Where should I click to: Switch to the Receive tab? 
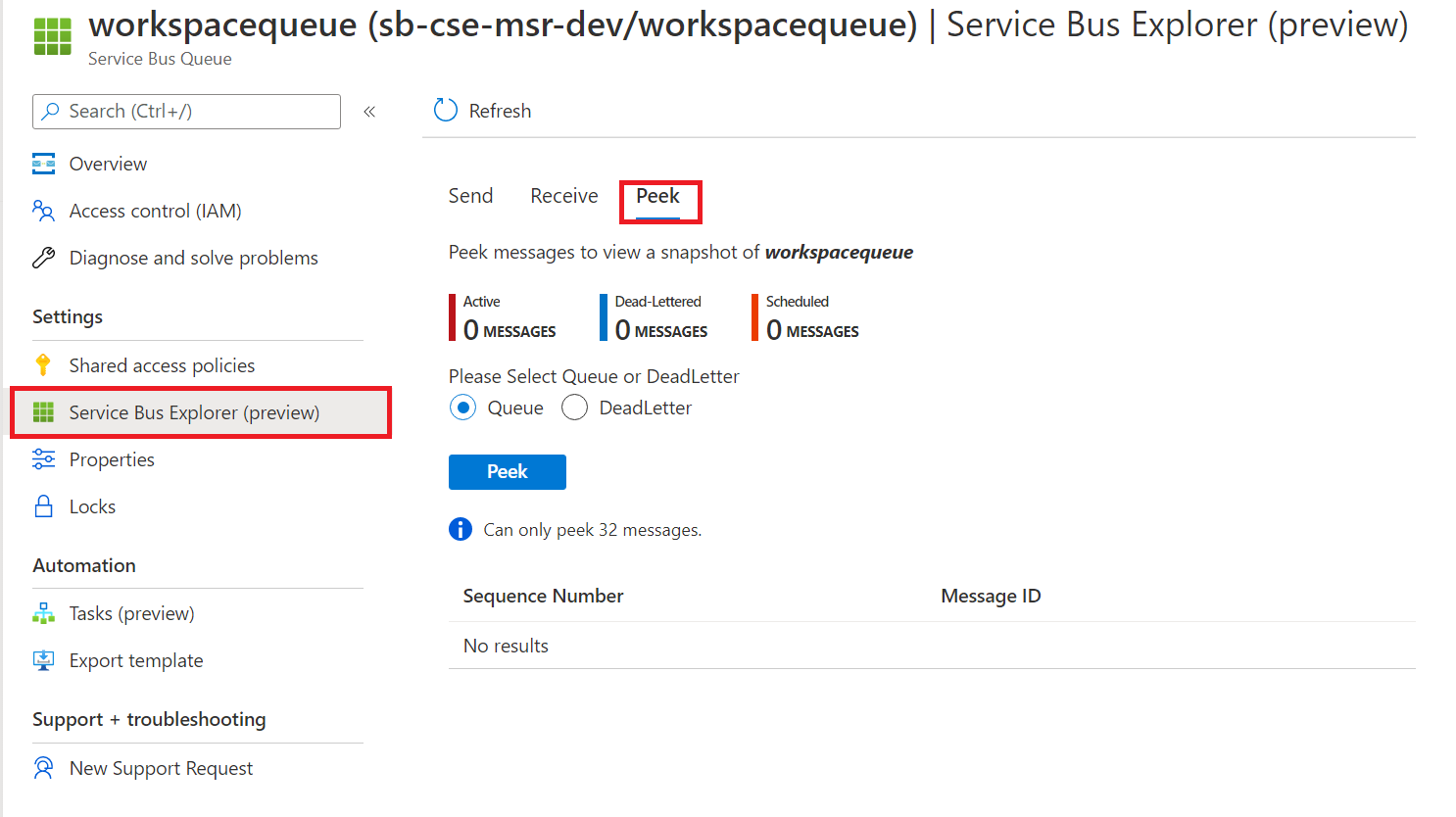click(563, 195)
